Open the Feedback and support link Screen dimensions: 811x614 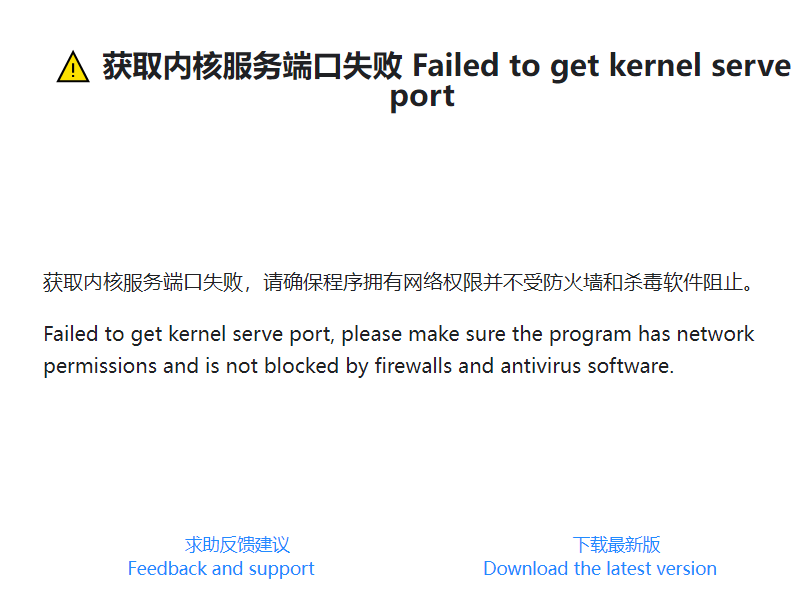[x=221, y=569]
